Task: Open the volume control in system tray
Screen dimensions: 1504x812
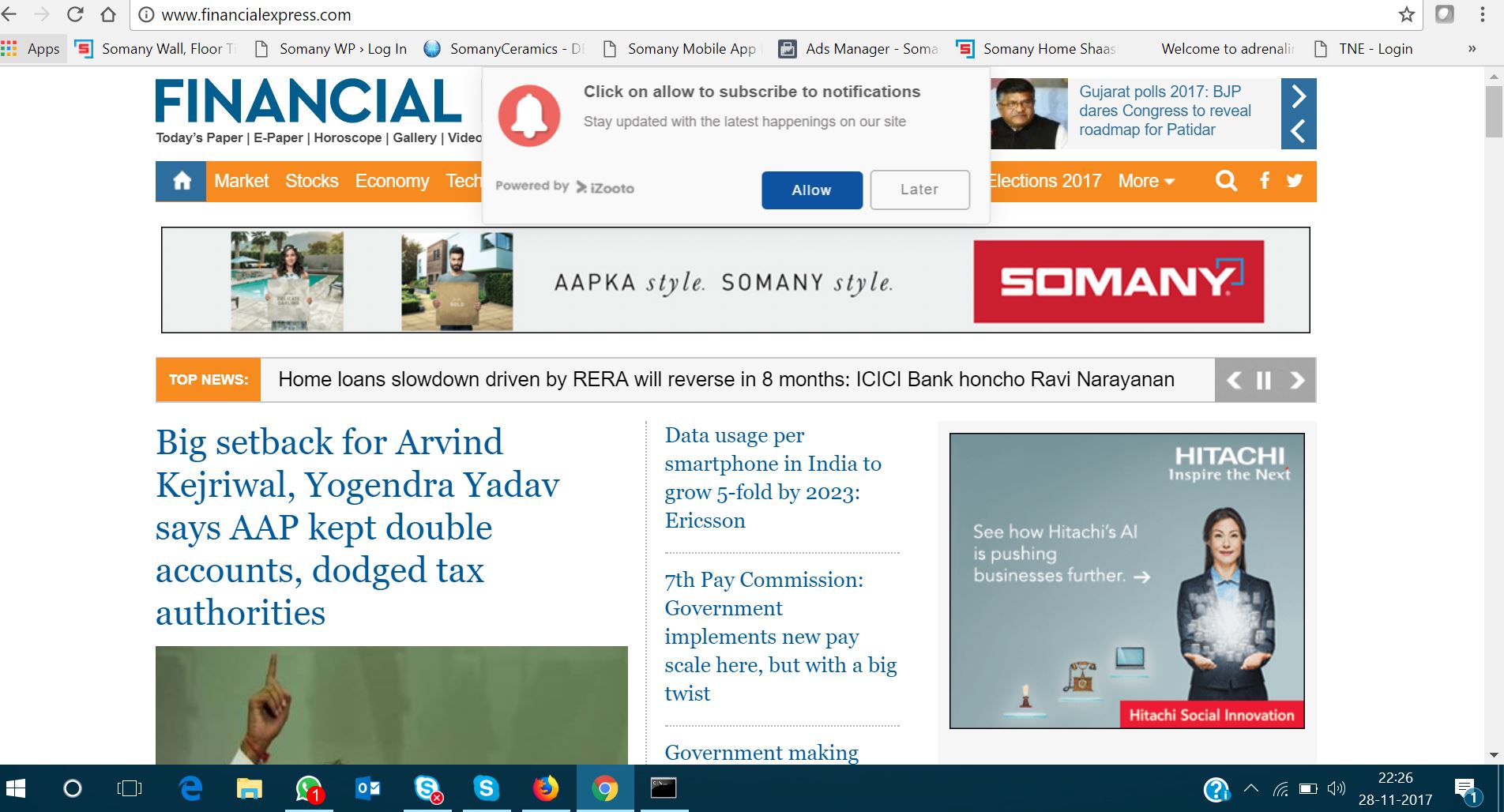Action: (1337, 788)
